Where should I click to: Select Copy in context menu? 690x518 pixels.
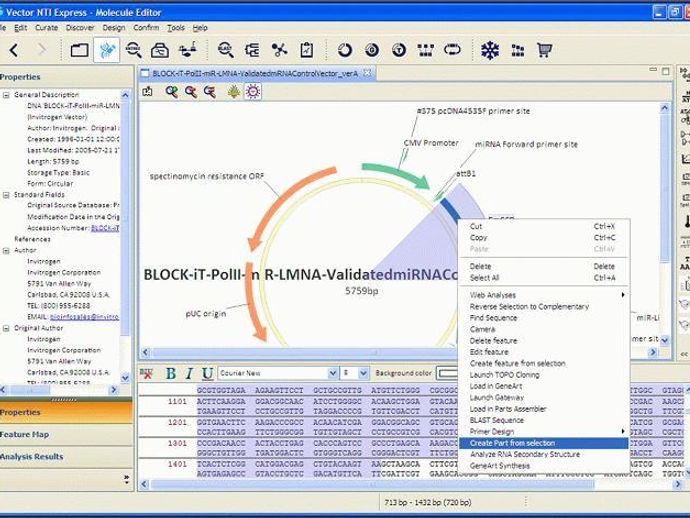tap(543, 238)
